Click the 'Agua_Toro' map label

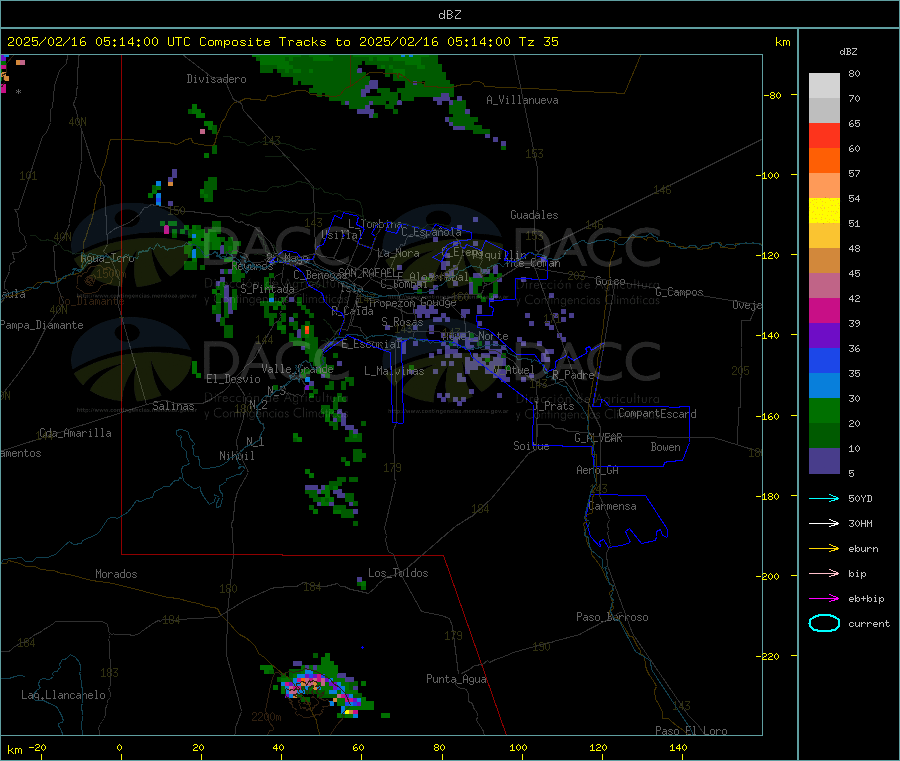[107, 258]
